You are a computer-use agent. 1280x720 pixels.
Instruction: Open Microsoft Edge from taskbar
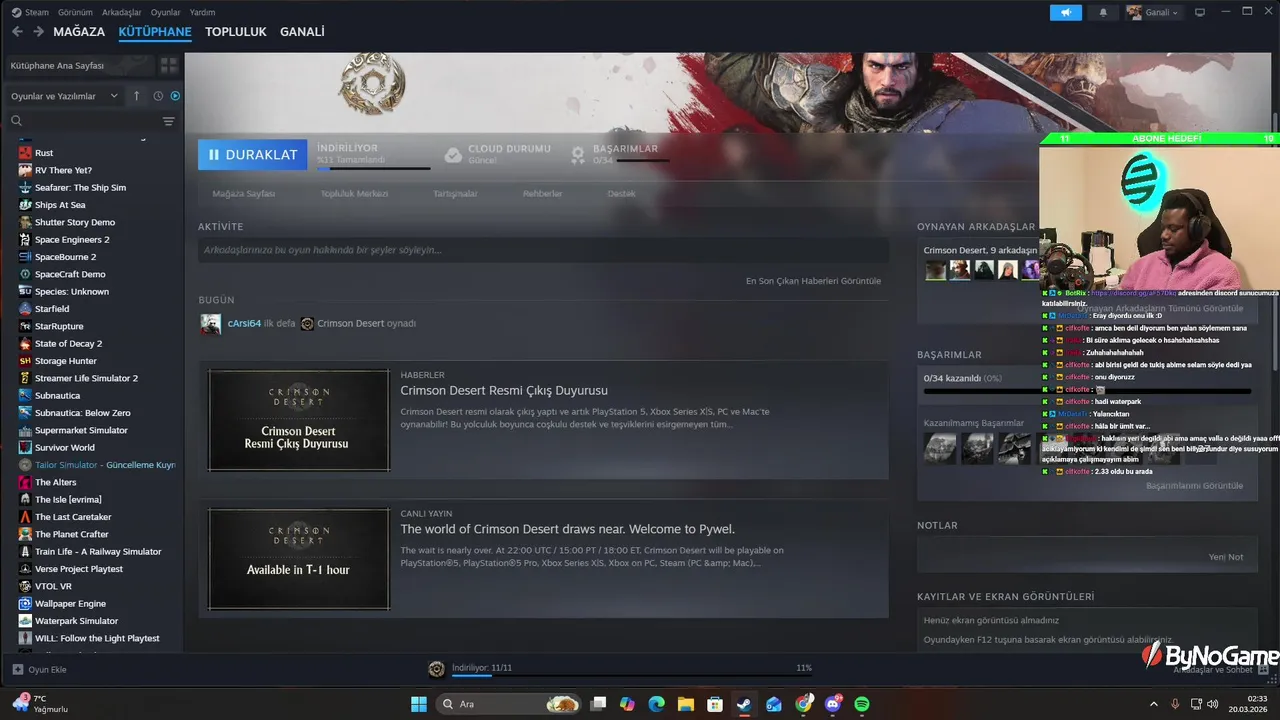click(656, 704)
